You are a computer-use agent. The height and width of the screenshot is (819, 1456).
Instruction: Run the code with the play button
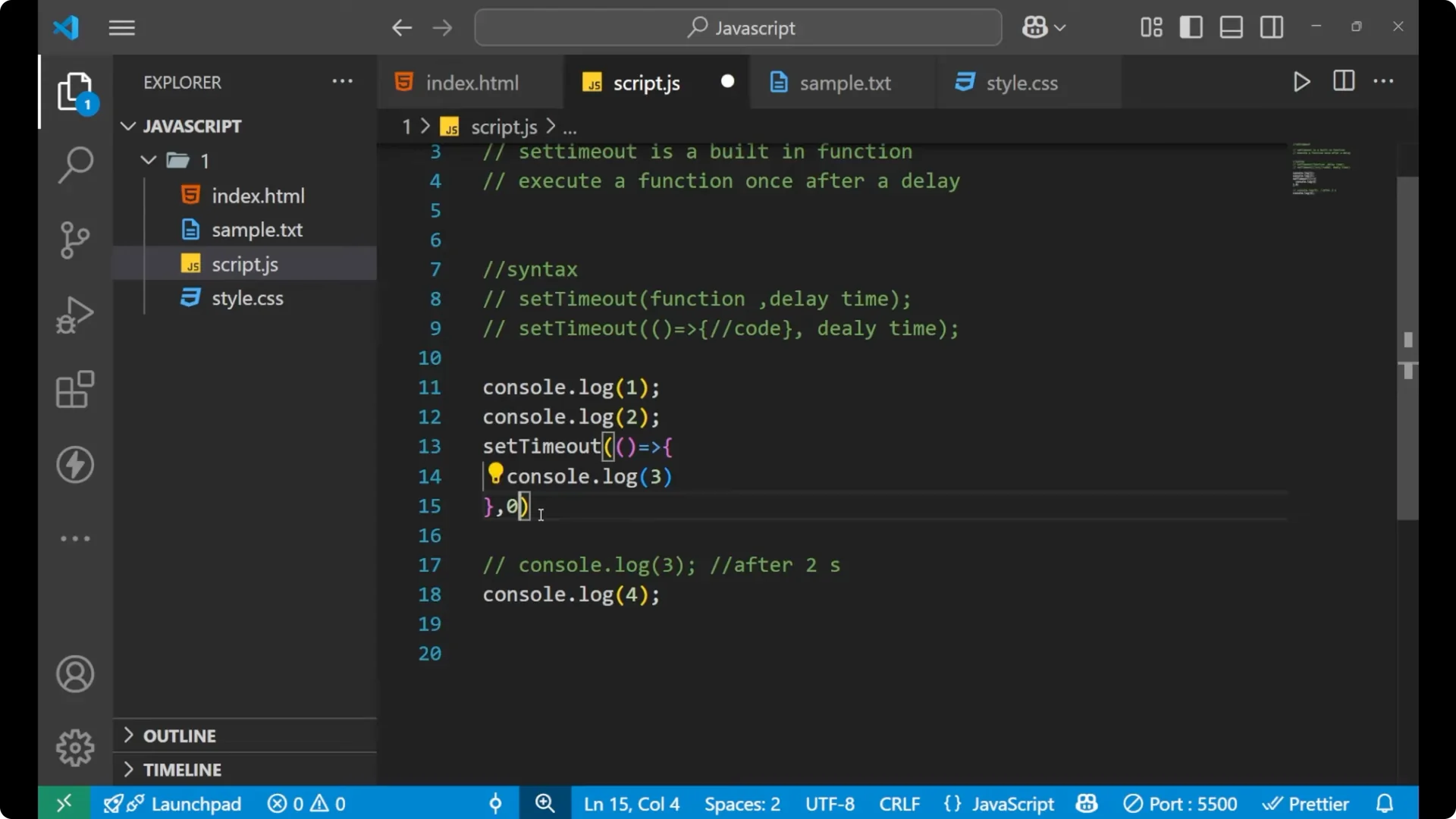[1301, 82]
